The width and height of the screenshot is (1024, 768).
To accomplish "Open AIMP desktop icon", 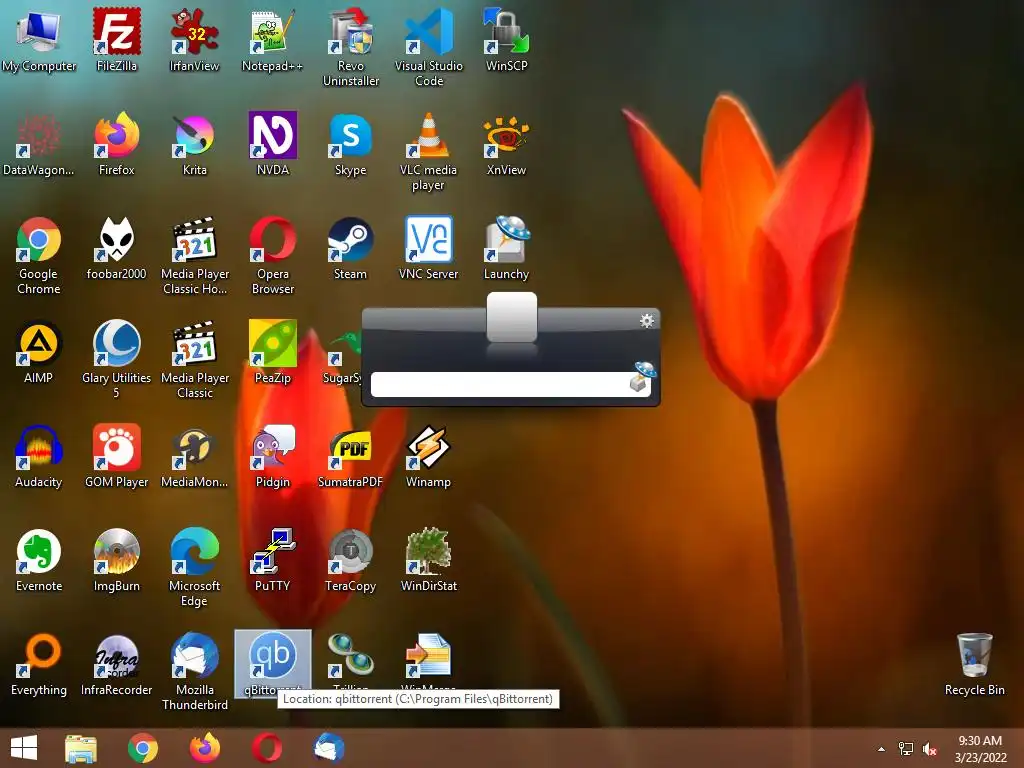I will [39, 352].
